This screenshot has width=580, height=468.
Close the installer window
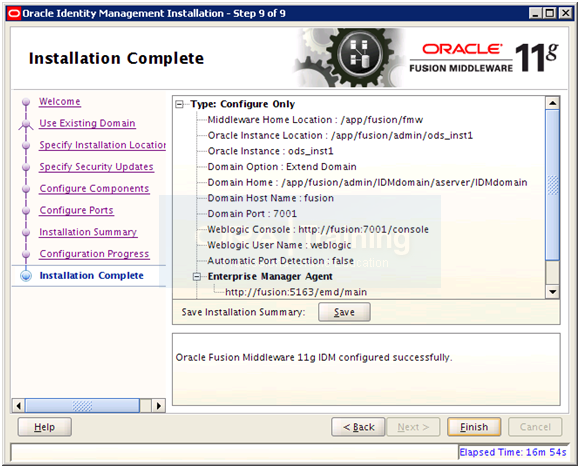click(566, 14)
